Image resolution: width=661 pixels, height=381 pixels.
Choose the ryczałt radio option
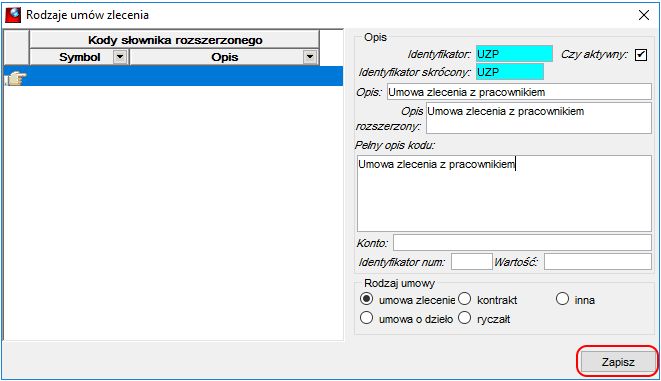click(x=465, y=318)
